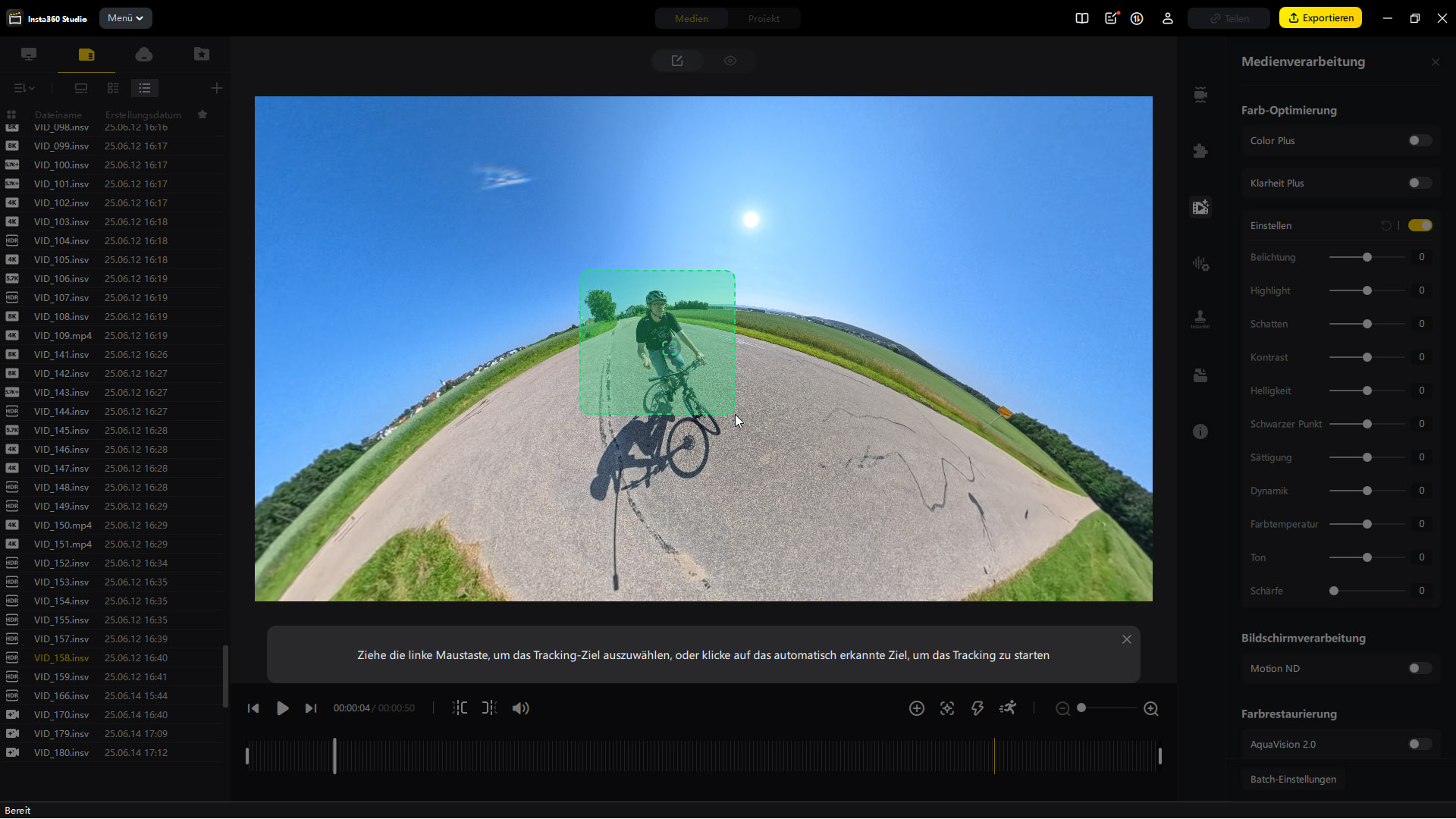
Task: Turn on Klarheit Plus switch
Action: point(1420,184)
